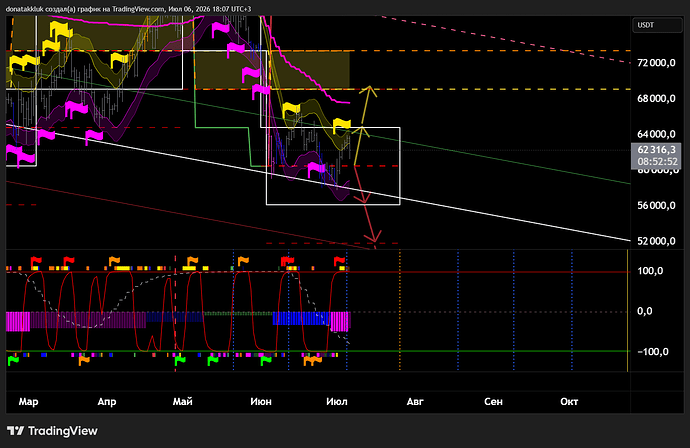Image resolution: width=690 pixels, height=448 pixels.
Task: Click the rightmost yellow flag on the price chart
Action: click(341, 125)
